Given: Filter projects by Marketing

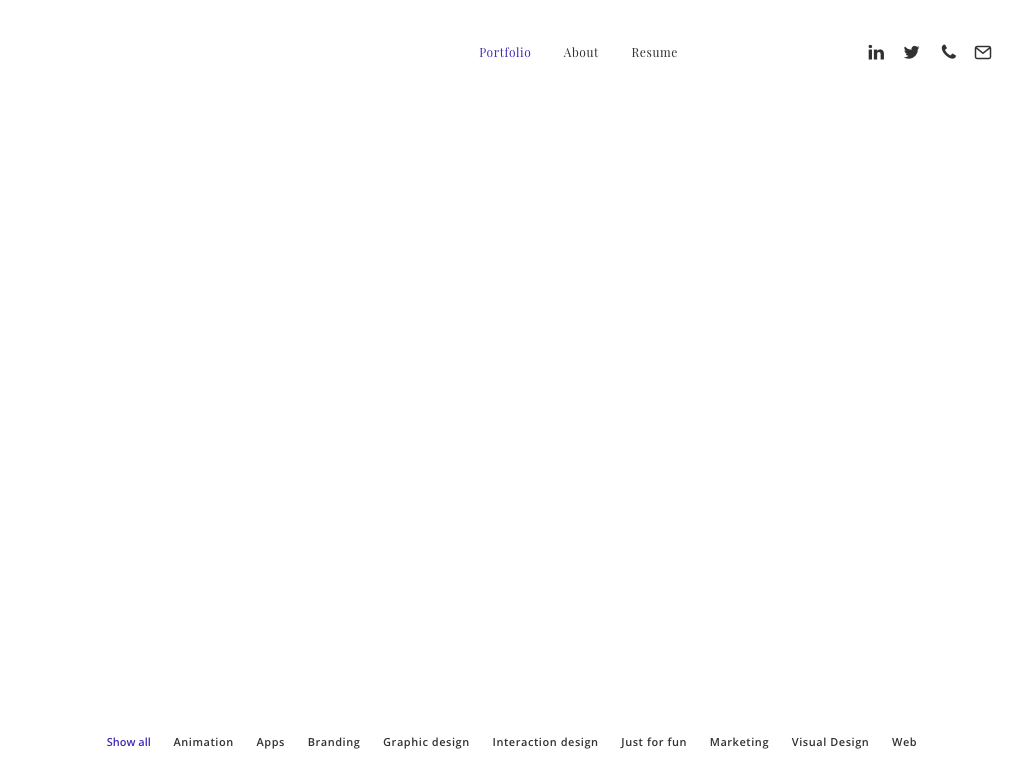Looking at the screenshot, I should pos(739,742).
